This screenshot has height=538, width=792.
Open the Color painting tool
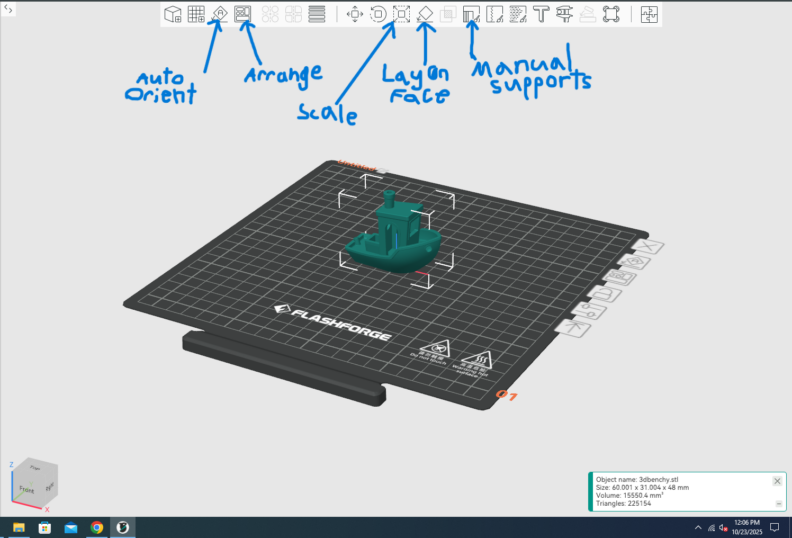[x=518, y=14]
